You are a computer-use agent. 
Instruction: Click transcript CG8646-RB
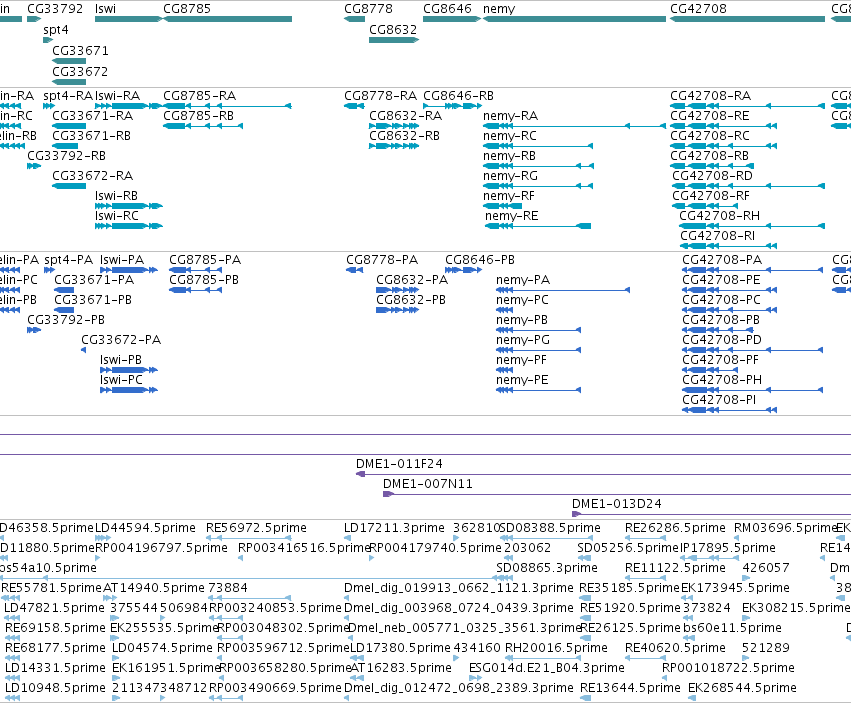(x=452, y=106)
